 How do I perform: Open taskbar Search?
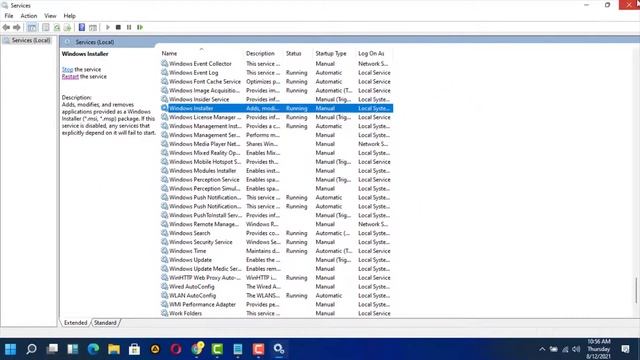(x=31, y=349)
